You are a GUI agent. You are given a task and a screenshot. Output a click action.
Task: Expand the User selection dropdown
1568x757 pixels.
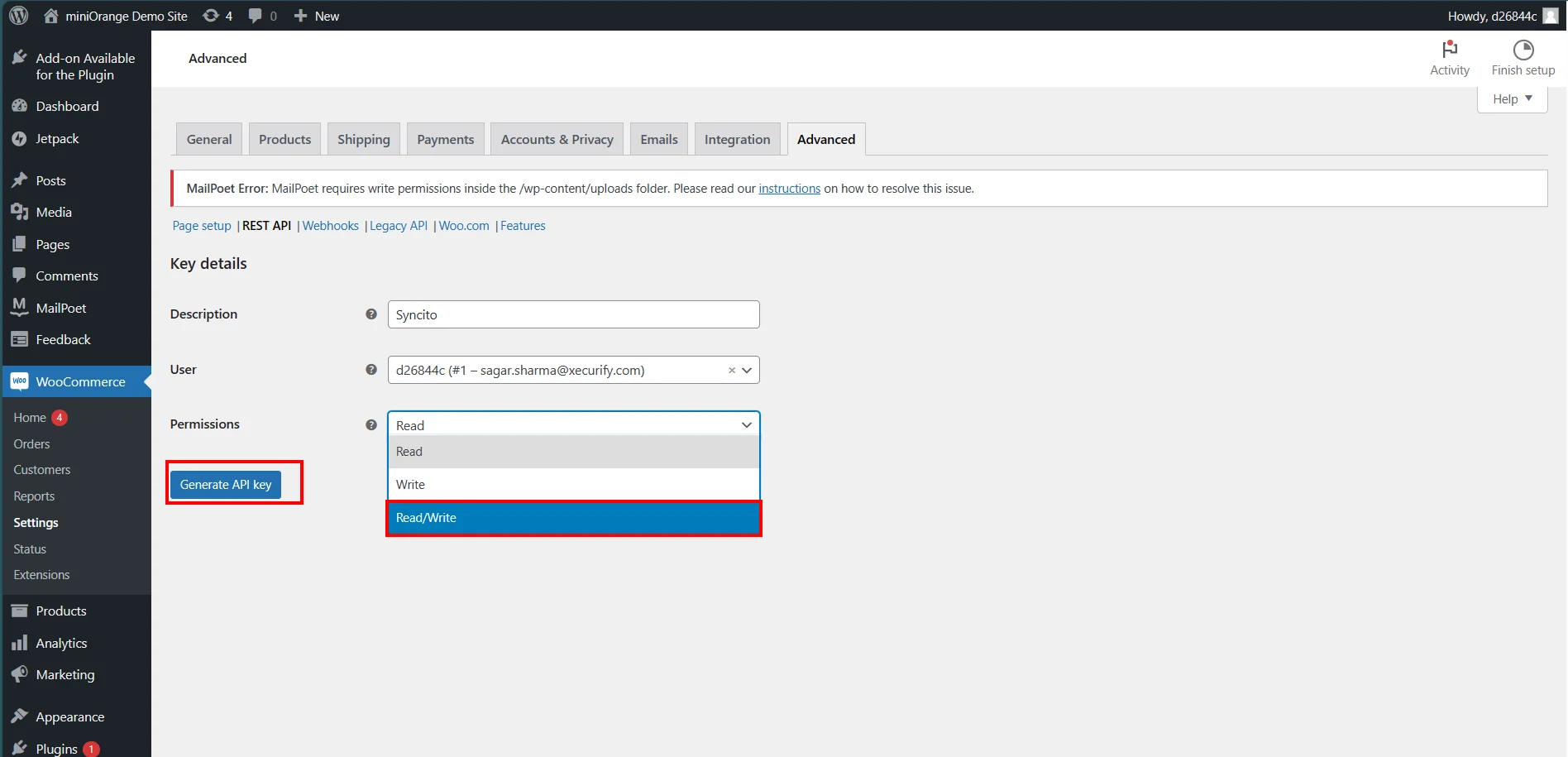pos(746,370)
